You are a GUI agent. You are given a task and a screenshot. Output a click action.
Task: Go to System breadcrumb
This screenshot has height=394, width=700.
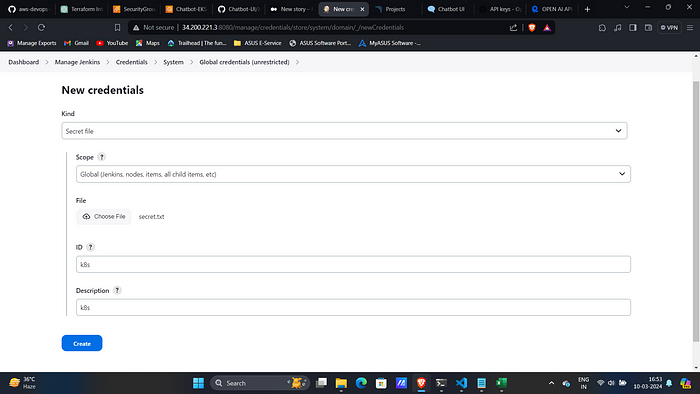pyautogui.click(x=173, y=62)
